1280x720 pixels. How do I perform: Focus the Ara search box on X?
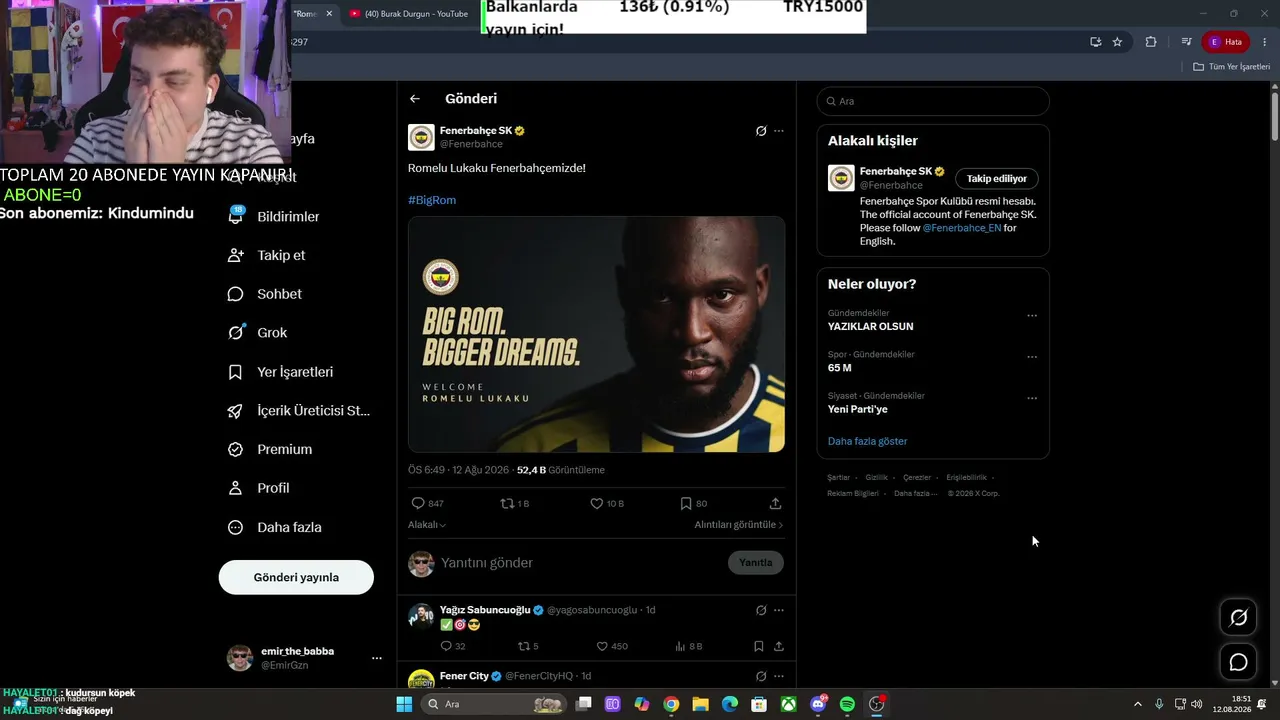point(933,101)
